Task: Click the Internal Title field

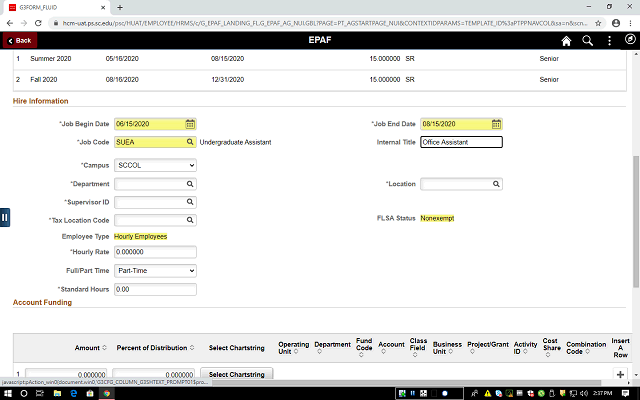Action: [461, 142]
